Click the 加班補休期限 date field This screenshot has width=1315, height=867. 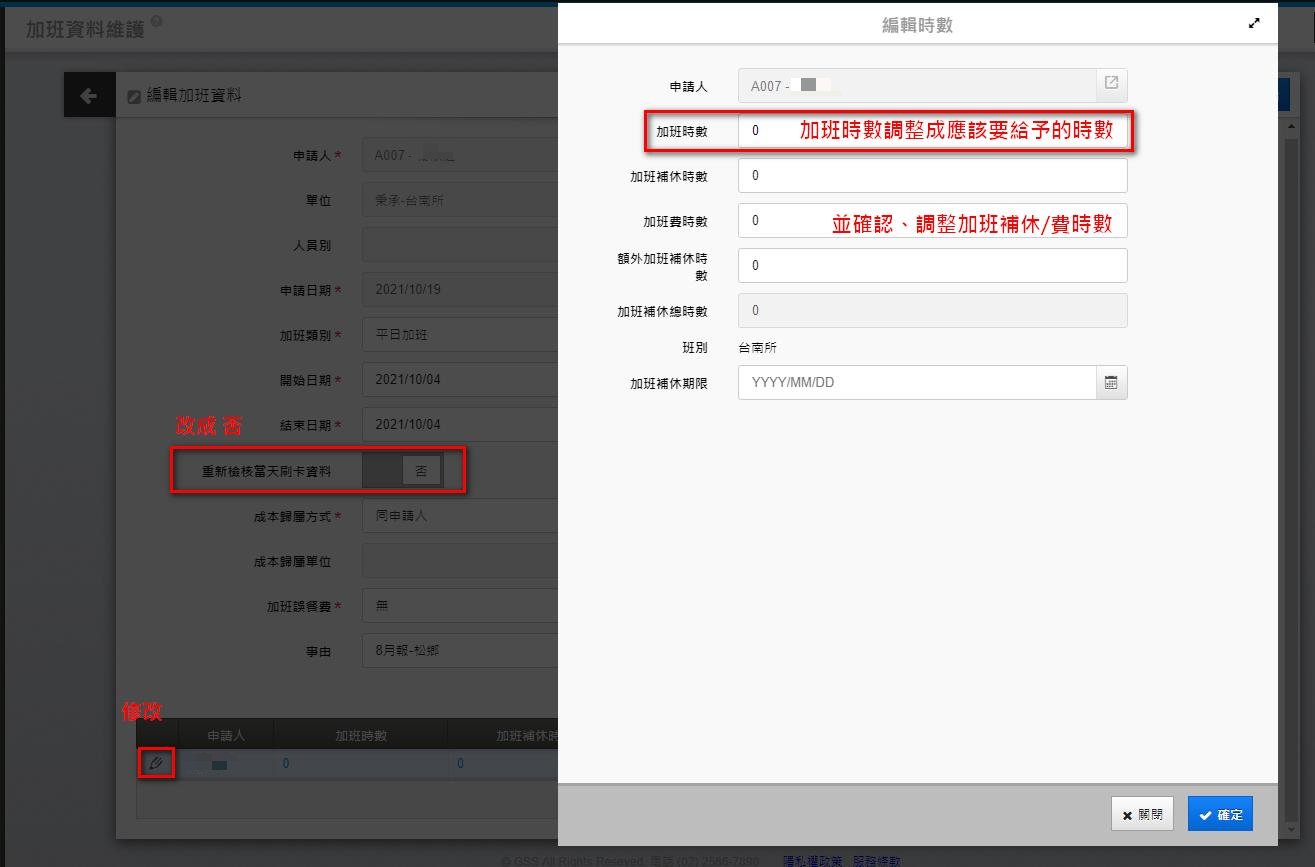point(917,383)
